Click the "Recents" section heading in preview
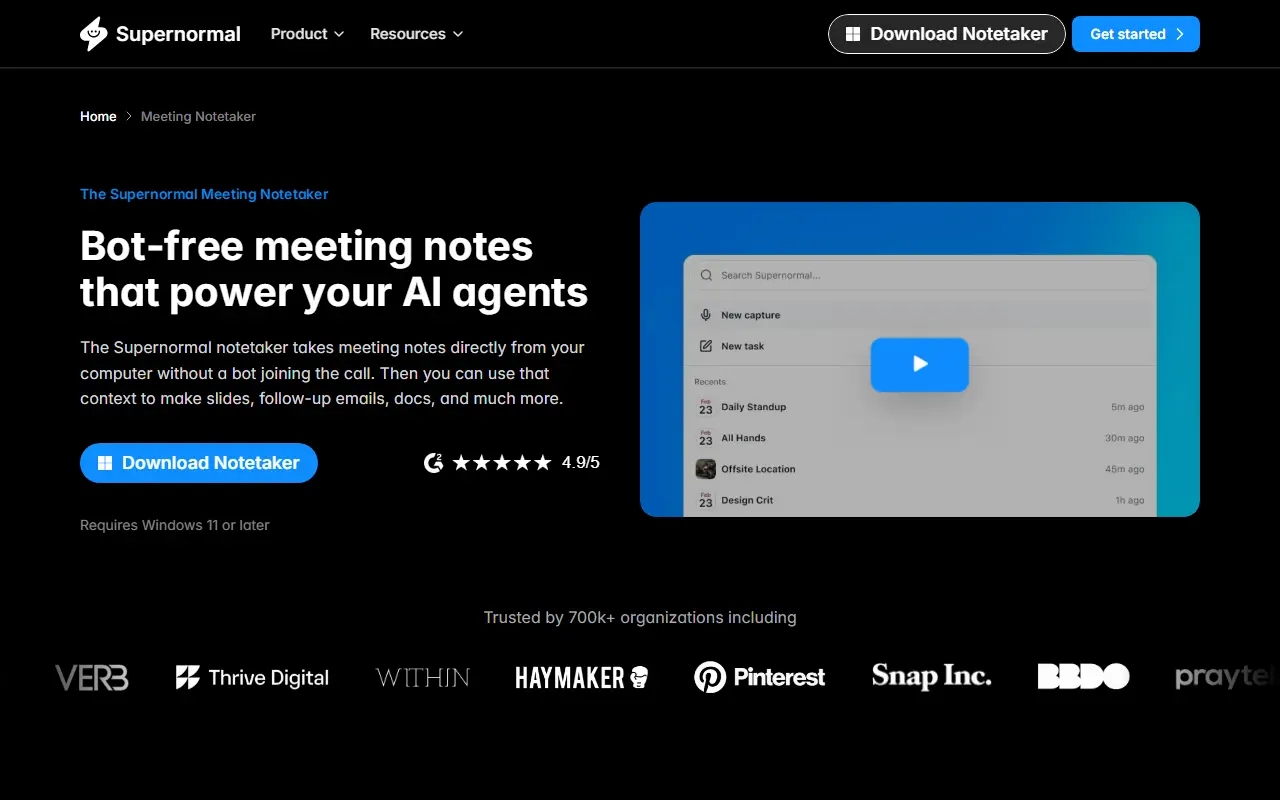 pos(710,382)
